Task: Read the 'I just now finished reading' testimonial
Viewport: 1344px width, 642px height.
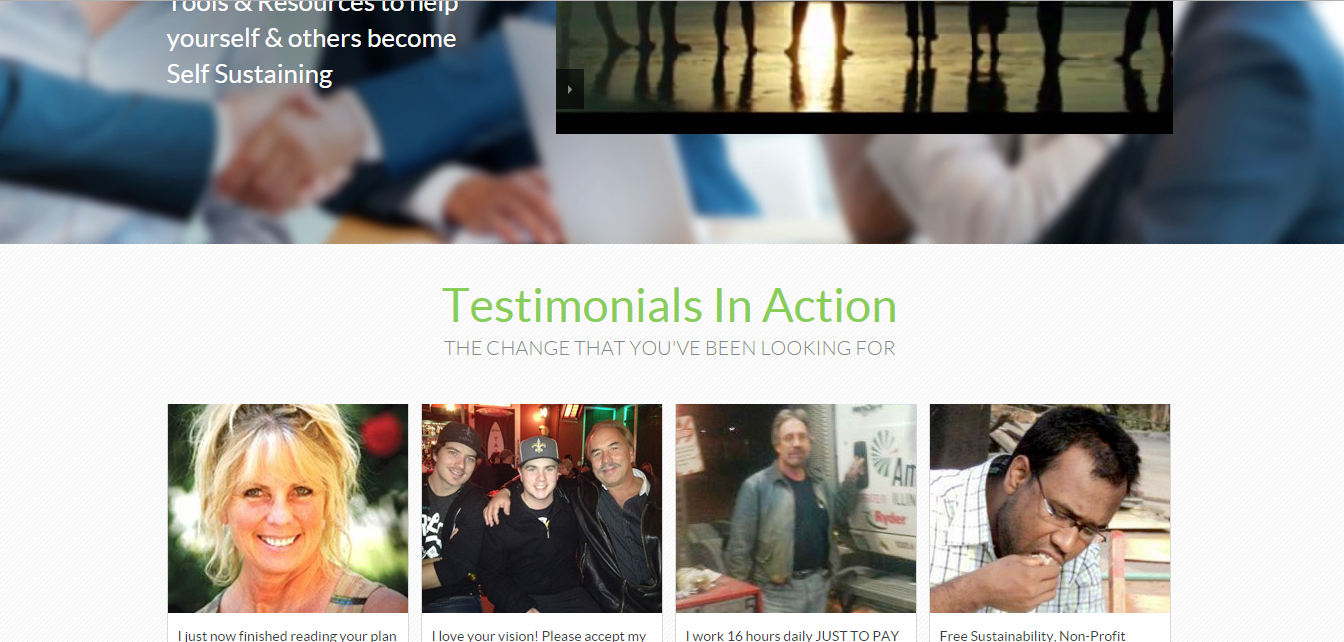Action: pyautogui.click(x=288, y=635)
